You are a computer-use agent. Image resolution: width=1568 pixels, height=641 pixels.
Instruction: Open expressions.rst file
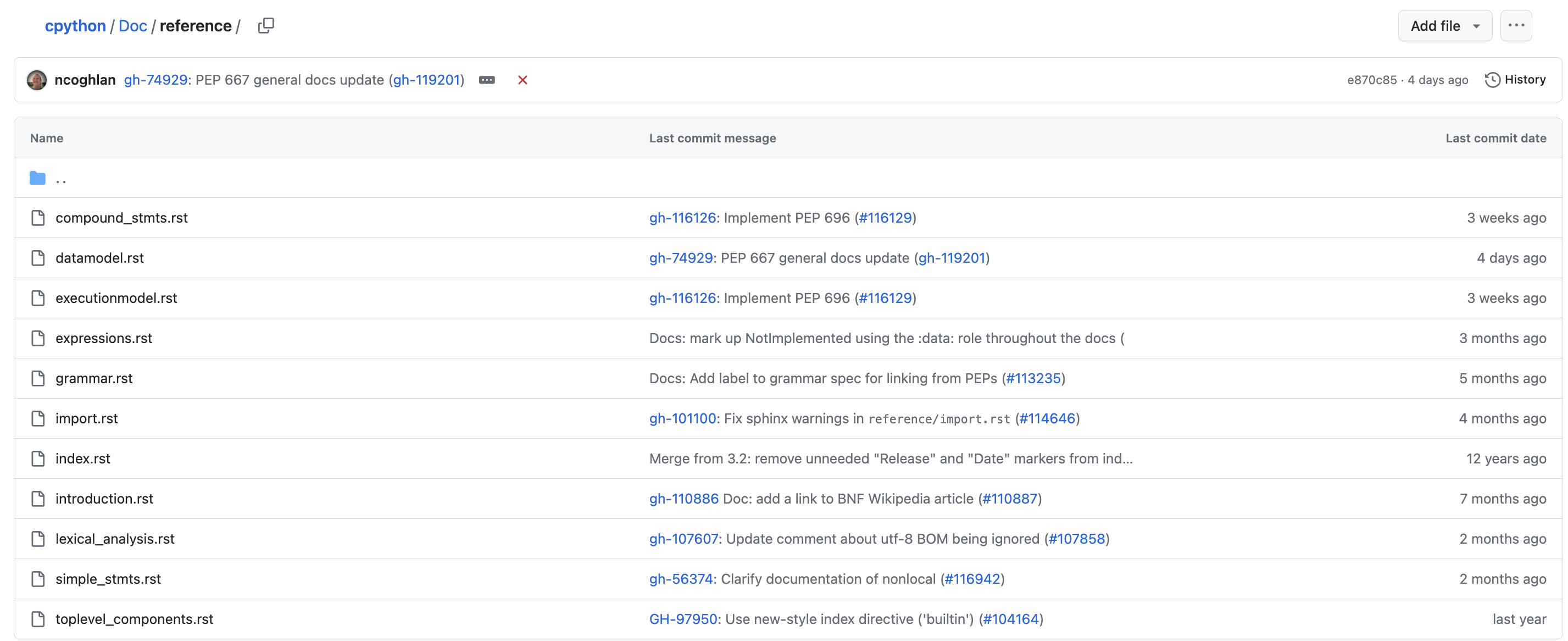103,338
